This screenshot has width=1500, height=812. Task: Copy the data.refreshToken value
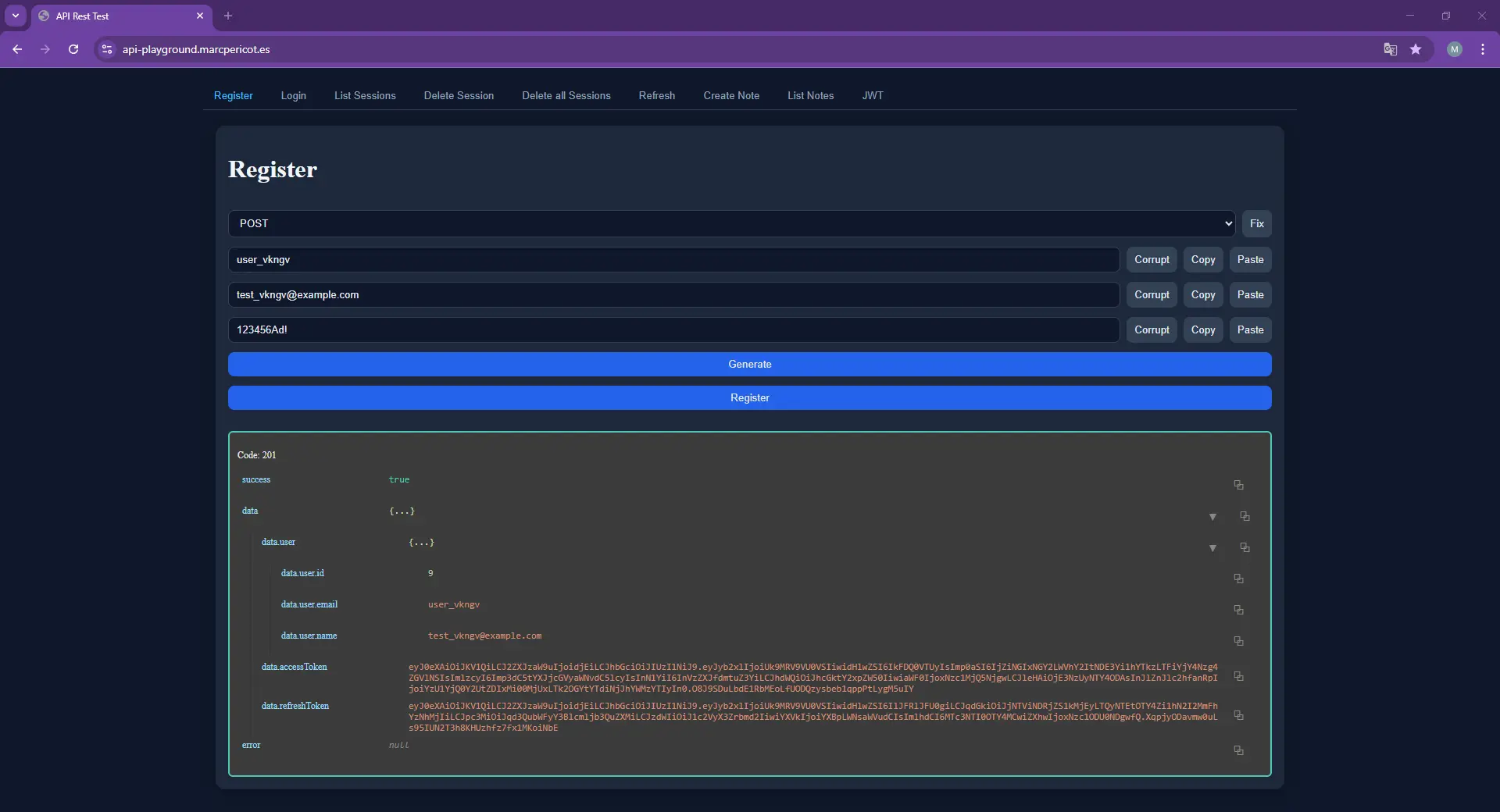(x=1239, y=716)
